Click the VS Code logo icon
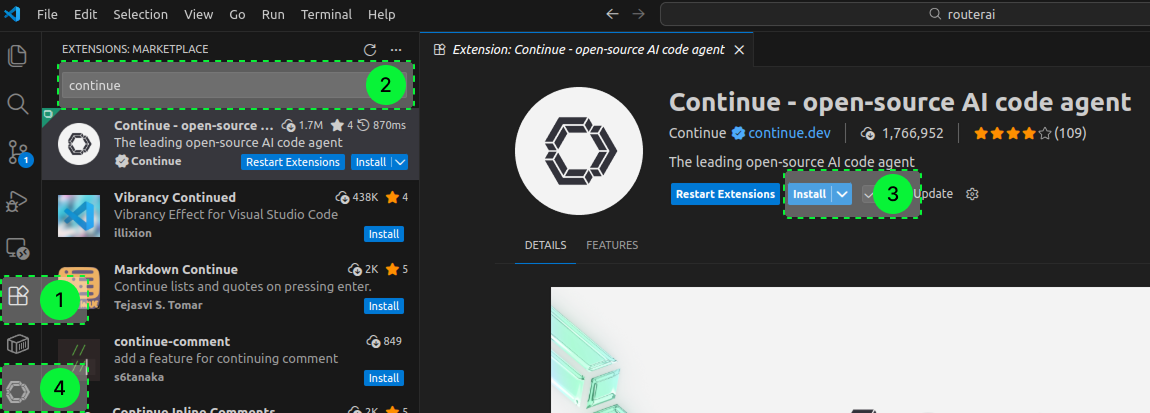 [12, 14]
